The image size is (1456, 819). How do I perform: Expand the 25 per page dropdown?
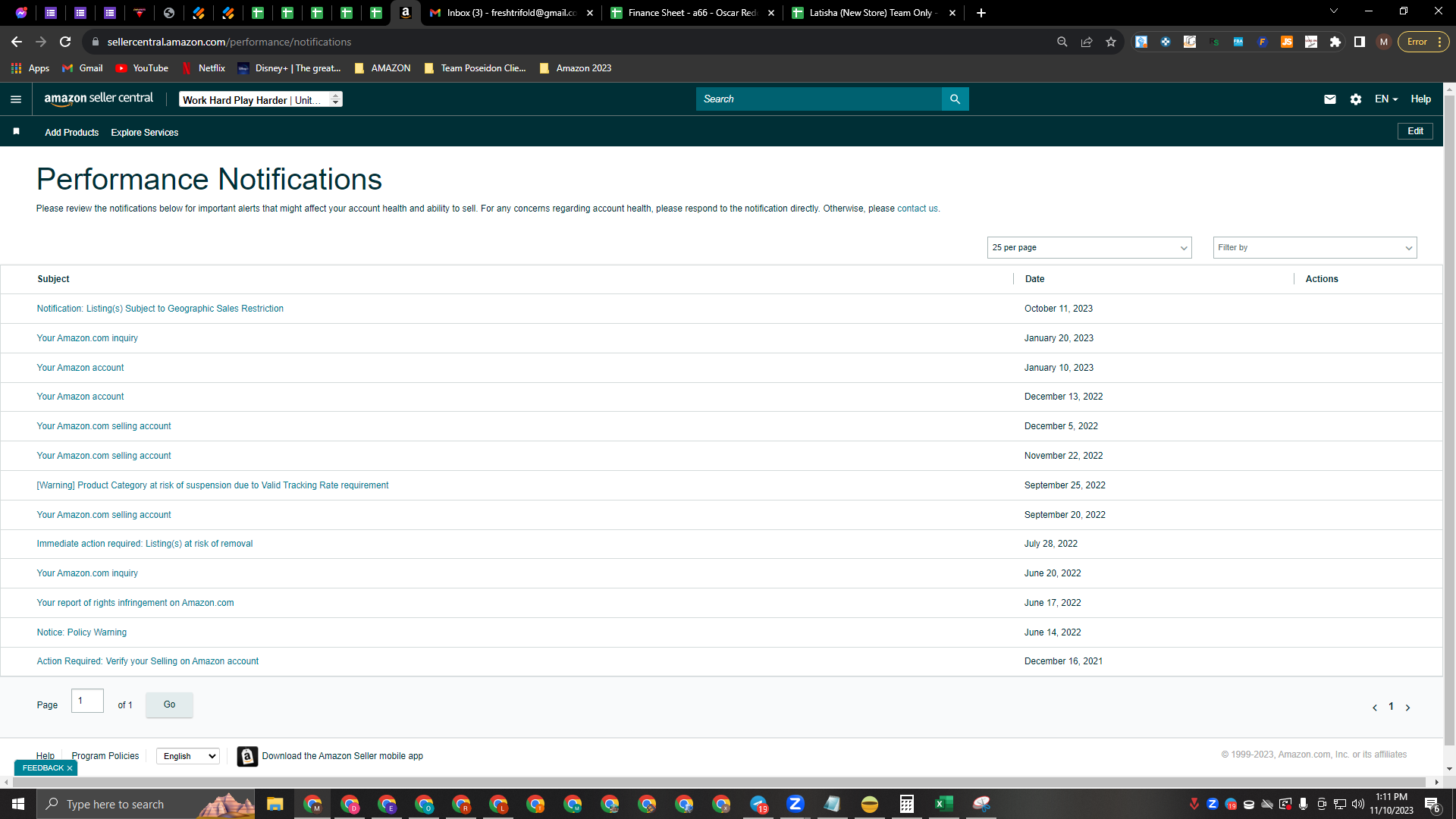pos(1090,248)
